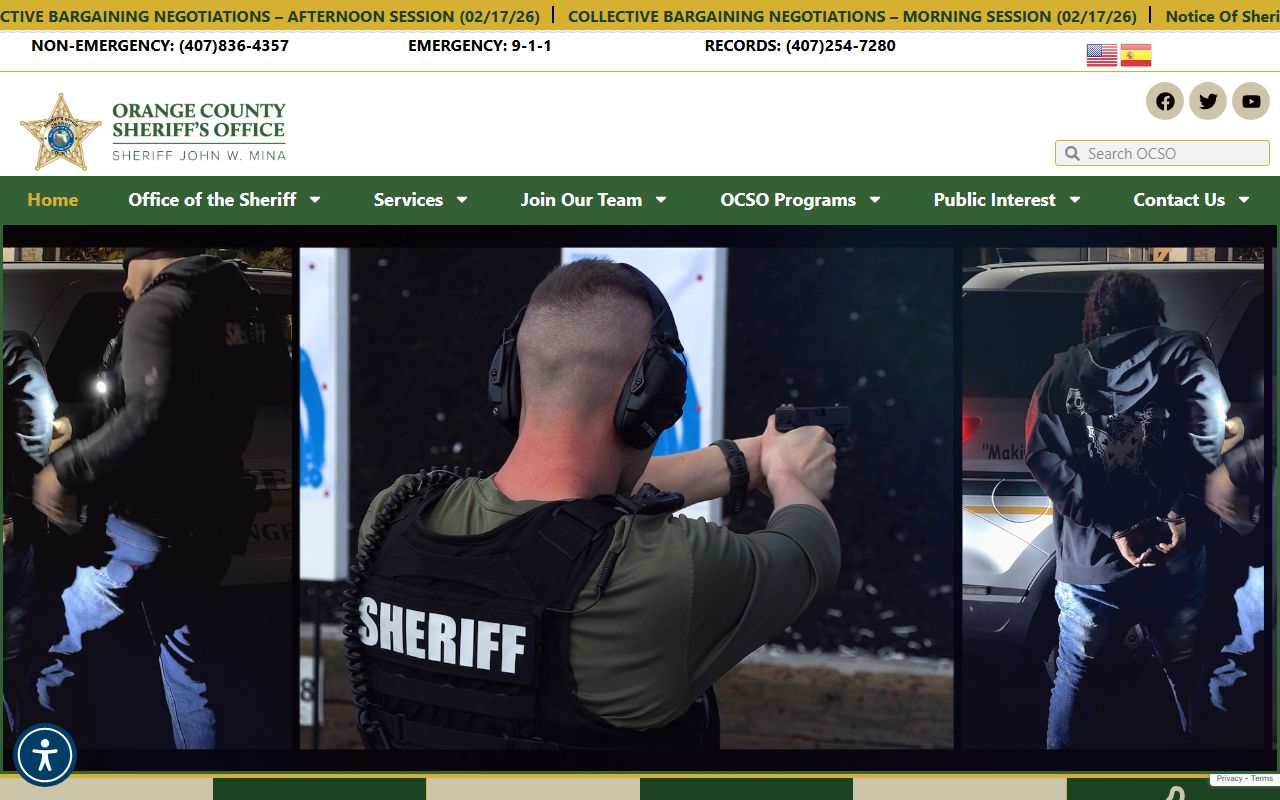Click the Sheriff John W. Mina title text
Viewport: 1280px width, 800px height.
tap(199, 155)
